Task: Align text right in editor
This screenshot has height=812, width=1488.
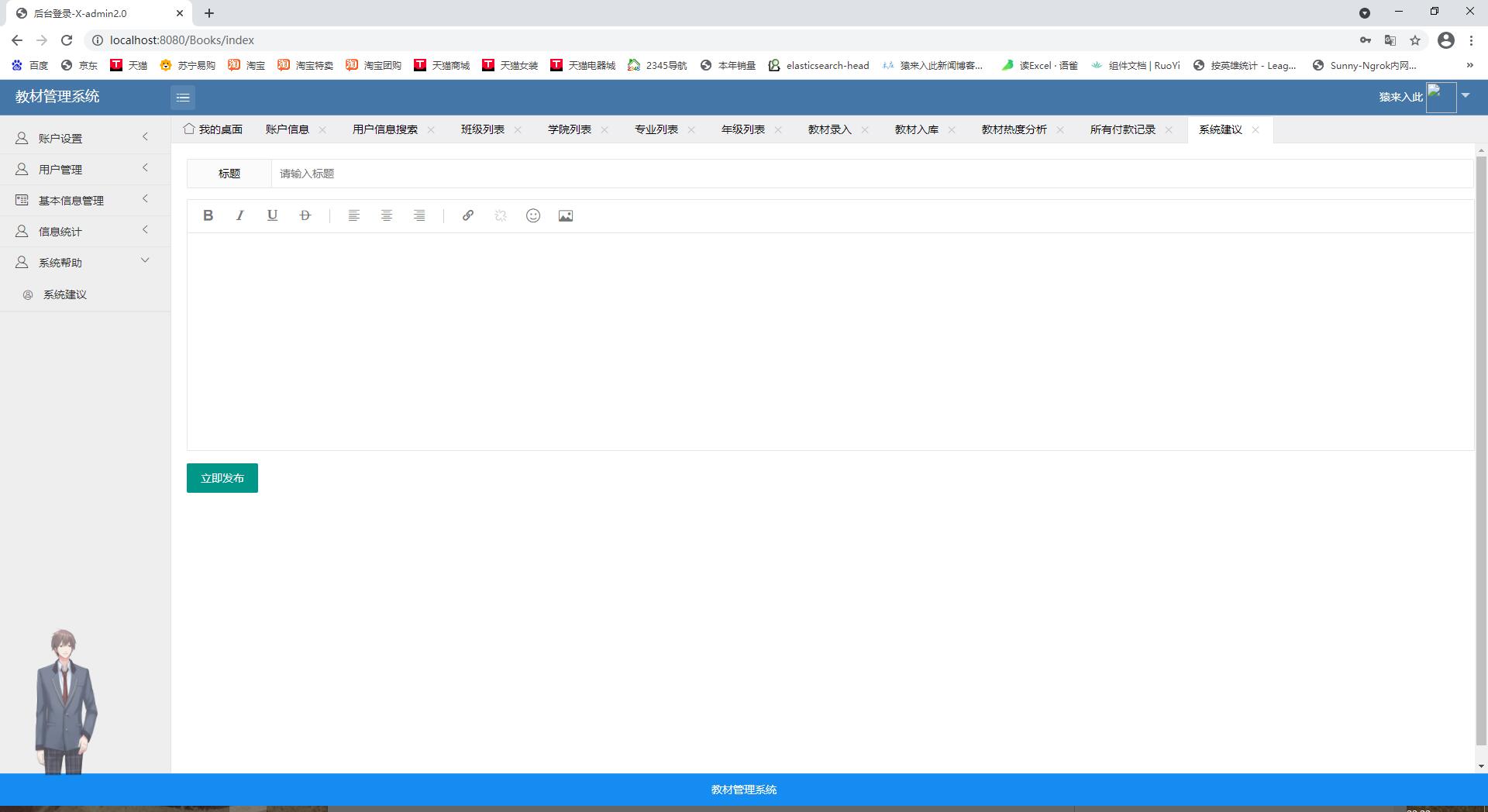Action: (x=419, y=215)
